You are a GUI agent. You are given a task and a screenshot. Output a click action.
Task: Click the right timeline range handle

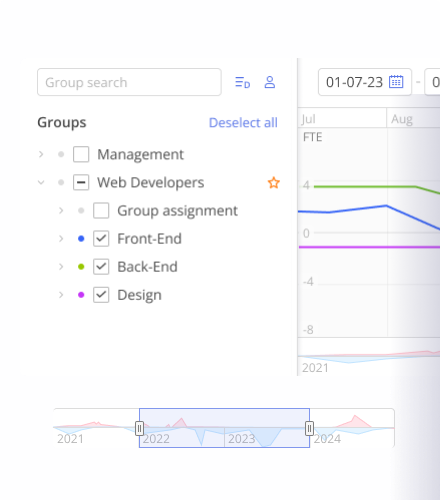(x=309, y=428)
